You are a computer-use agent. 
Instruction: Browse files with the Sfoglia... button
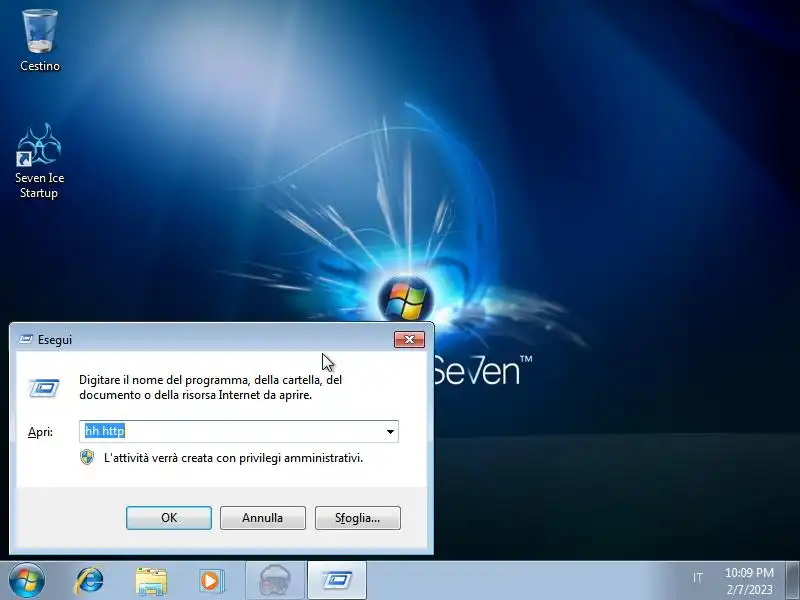[358, 518]
